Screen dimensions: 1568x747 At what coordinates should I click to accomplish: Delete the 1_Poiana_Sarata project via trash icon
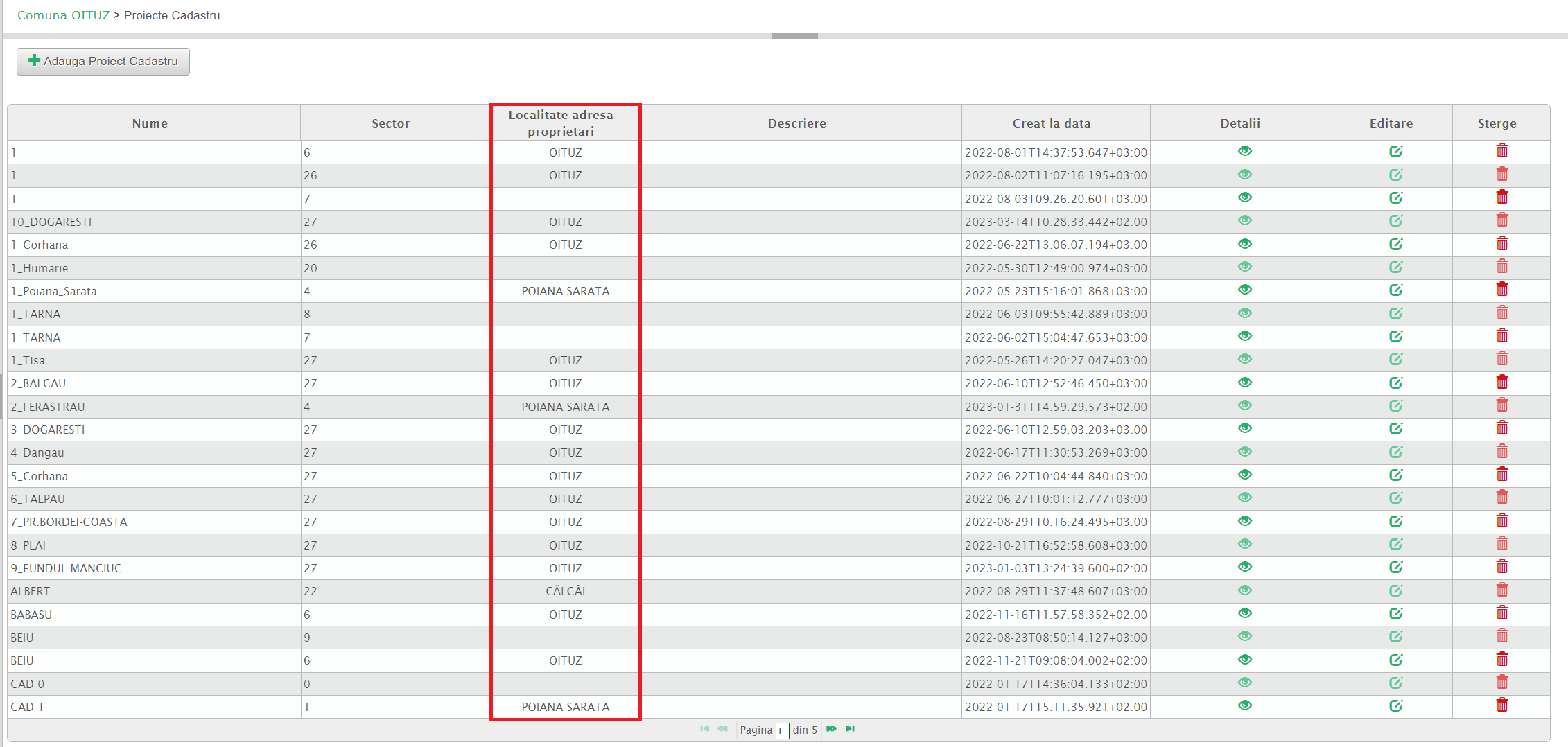(1501, 290)
